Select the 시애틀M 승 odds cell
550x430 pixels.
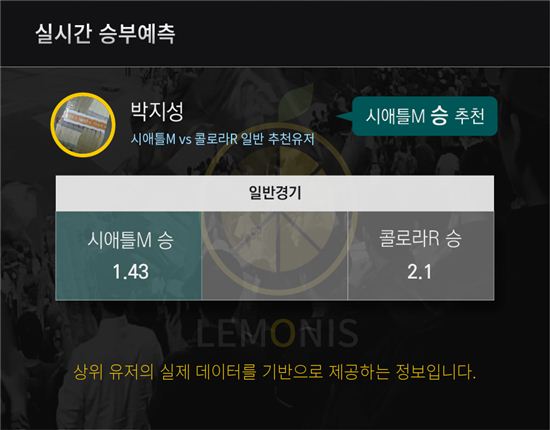click(129, 256)
